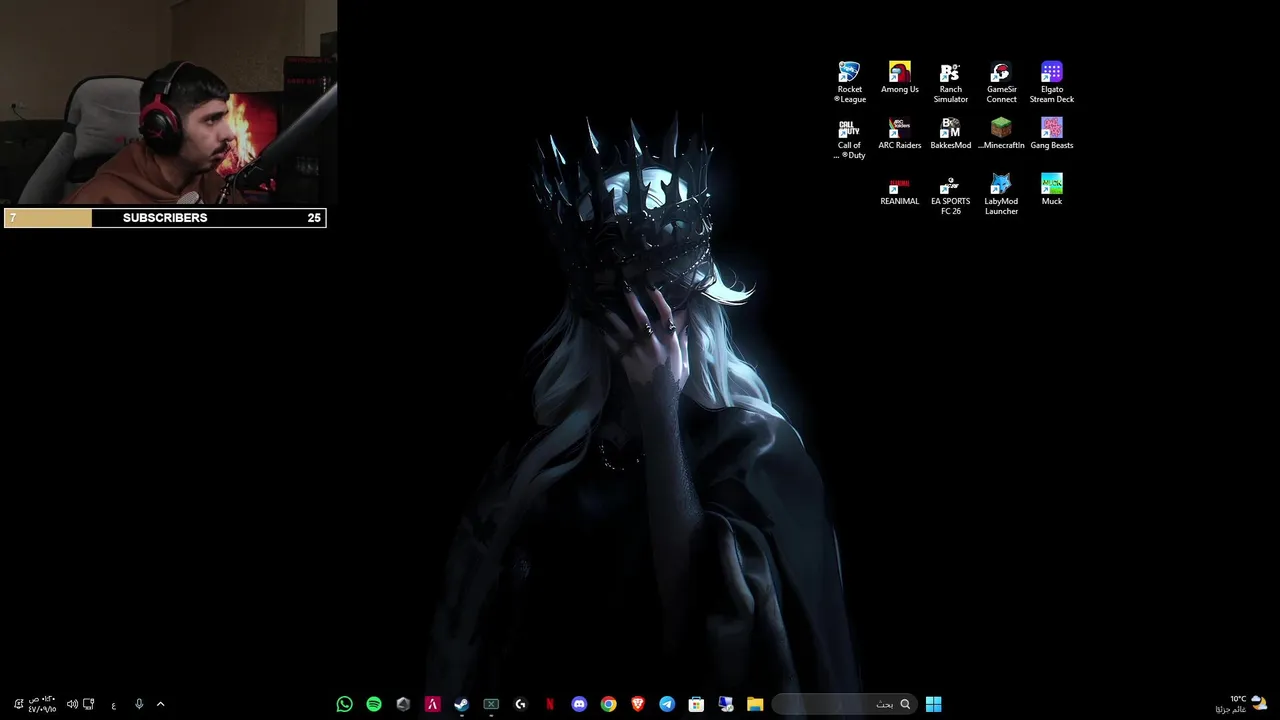This screenshot has width=1280, height=720.
Task: Open Microsoft Store from the taskbar
Action: pyautogui.click(x=696, y=704)
